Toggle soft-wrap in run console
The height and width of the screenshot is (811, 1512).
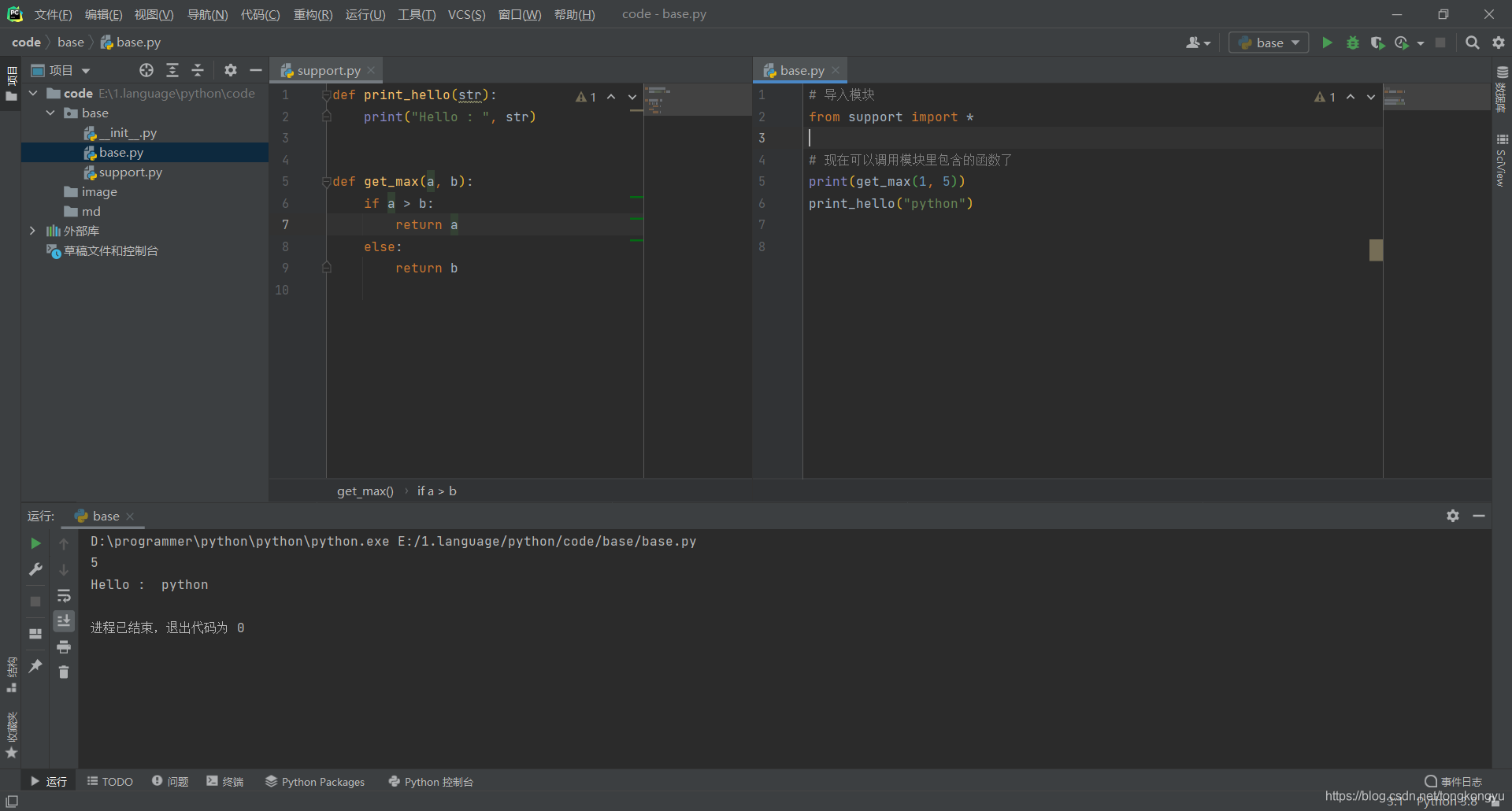click(64, 595)
